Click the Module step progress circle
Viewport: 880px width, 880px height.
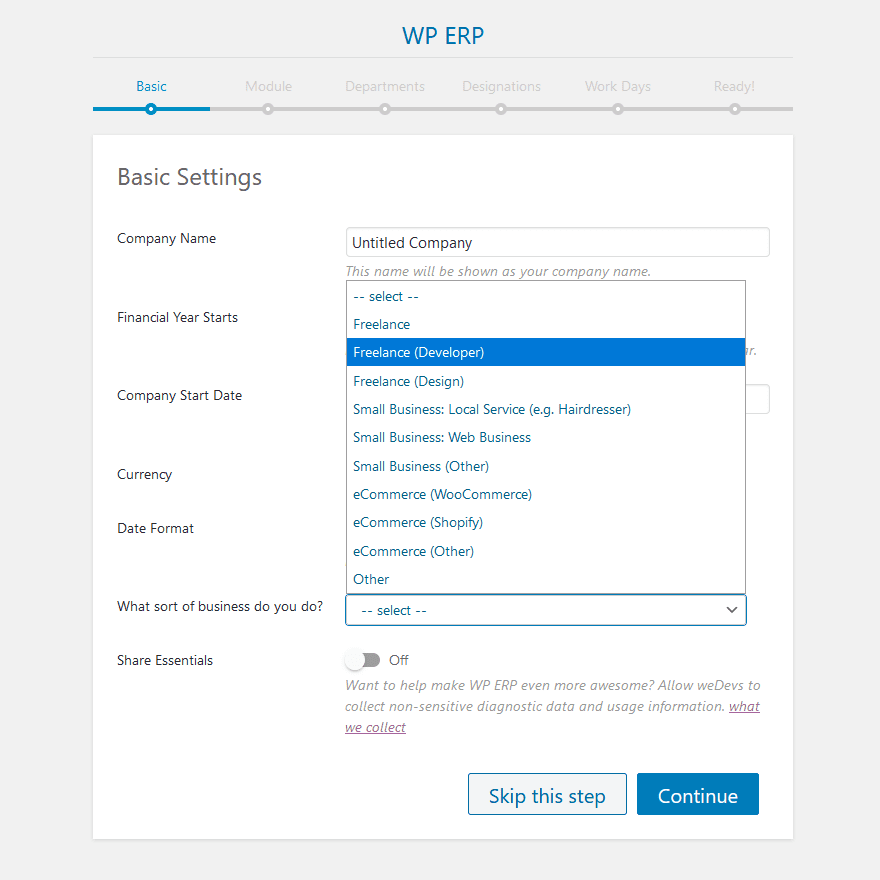268,108
